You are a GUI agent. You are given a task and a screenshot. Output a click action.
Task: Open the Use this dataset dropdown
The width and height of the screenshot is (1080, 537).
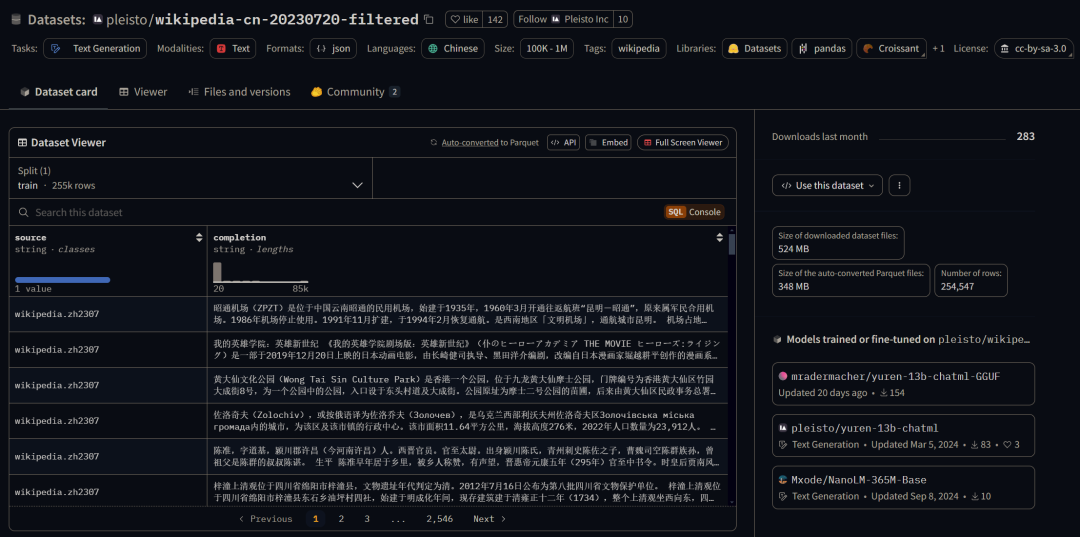(x=827, y=185)
